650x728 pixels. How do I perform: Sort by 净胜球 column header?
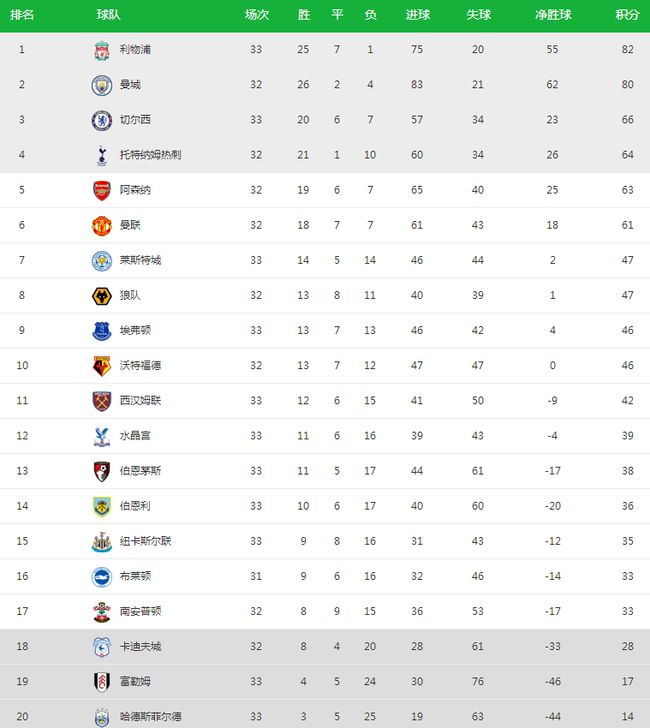point(552,15)
